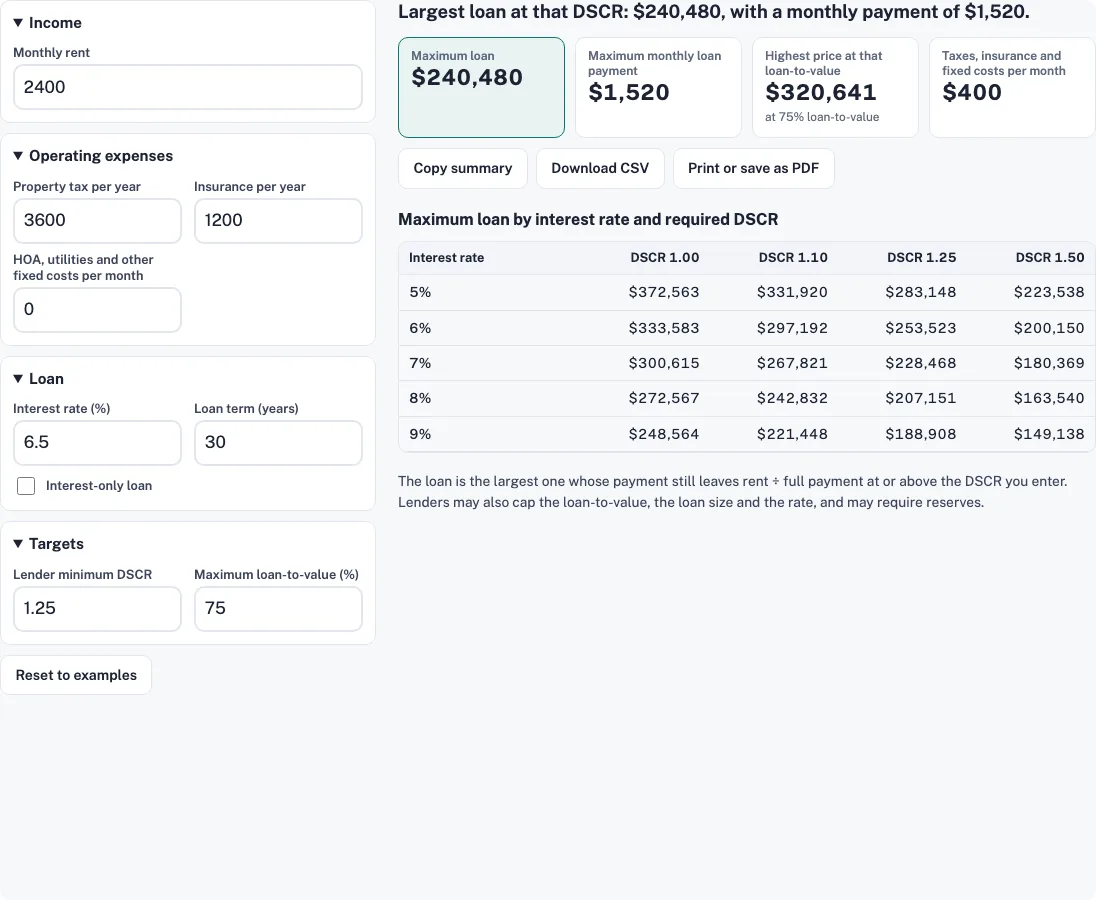Collapse the Loan section

coord(38,379)
